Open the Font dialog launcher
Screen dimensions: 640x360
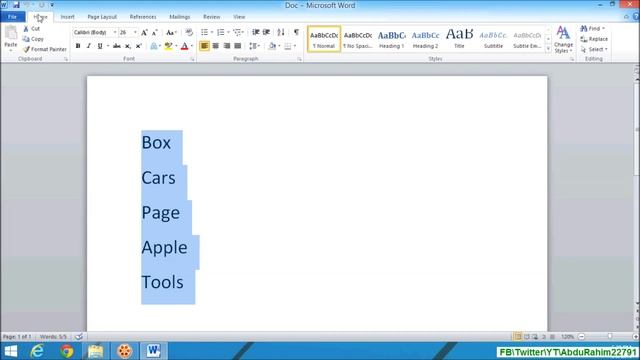192,60
